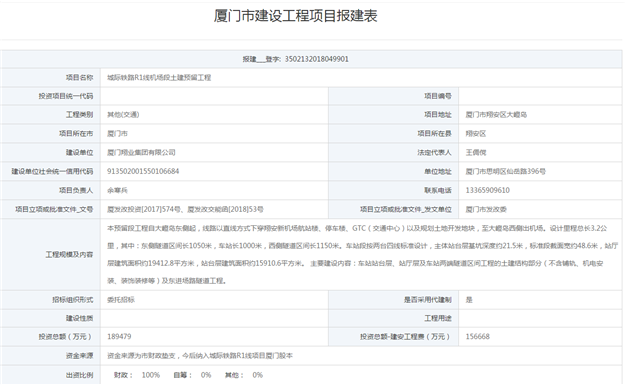This screenshot has width=625, height=385.
Task: Click the 工程类别 label
Action: [79, 115]
